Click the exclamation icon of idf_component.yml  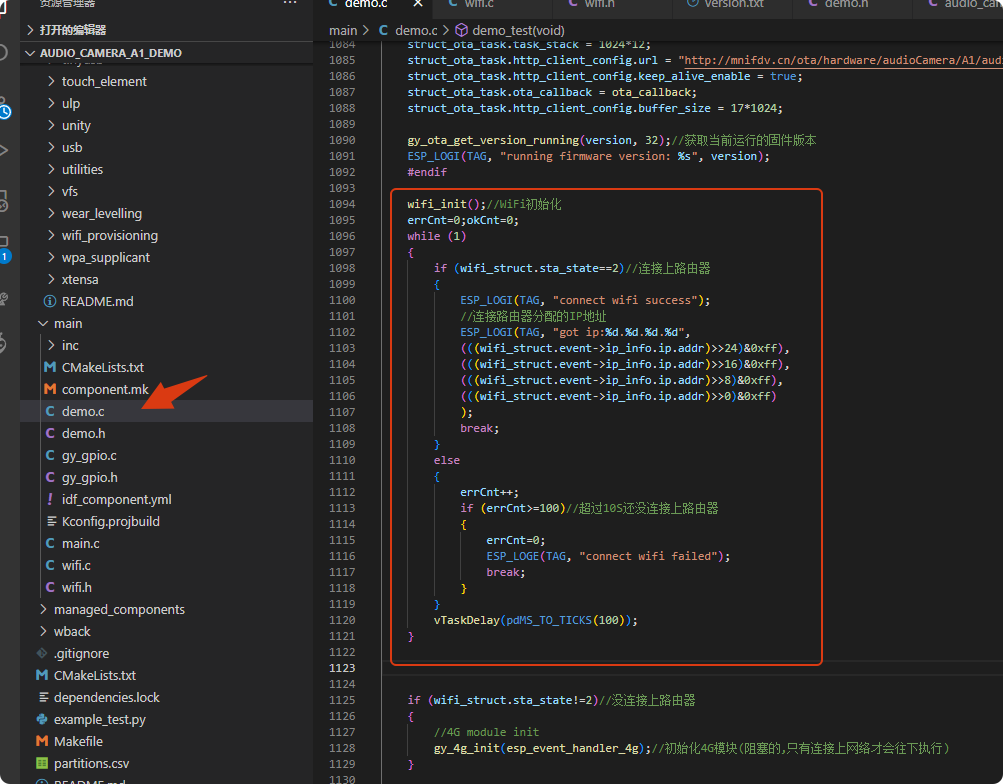click(x=50, y=499)
